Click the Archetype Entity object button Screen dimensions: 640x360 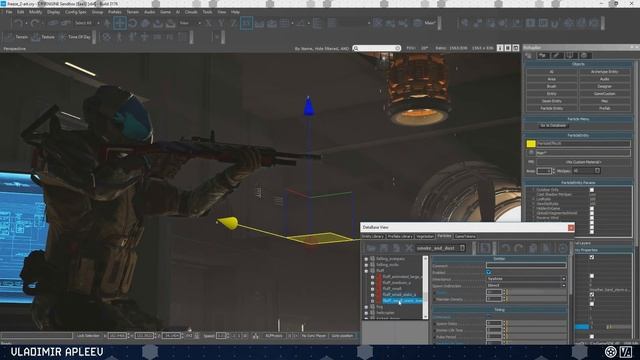click(x=604, y=72)
